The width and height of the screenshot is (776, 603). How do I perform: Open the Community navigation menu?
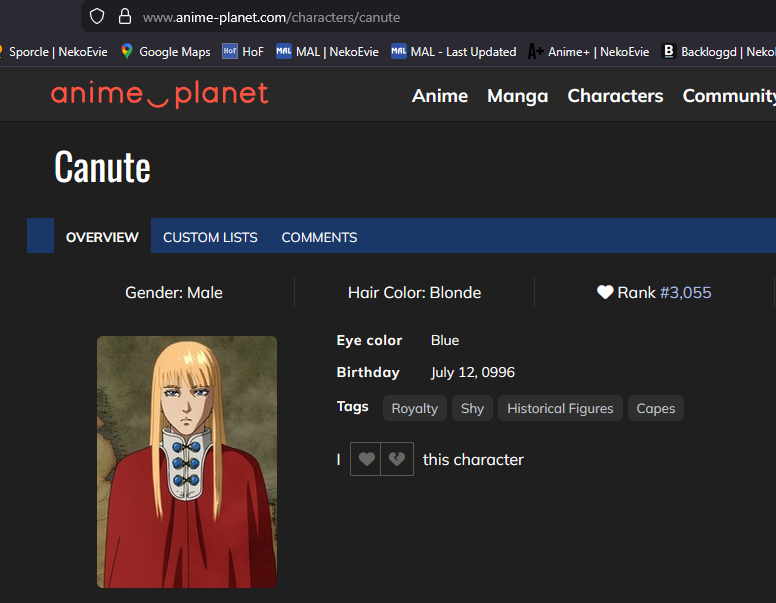[x=729, y=96]
